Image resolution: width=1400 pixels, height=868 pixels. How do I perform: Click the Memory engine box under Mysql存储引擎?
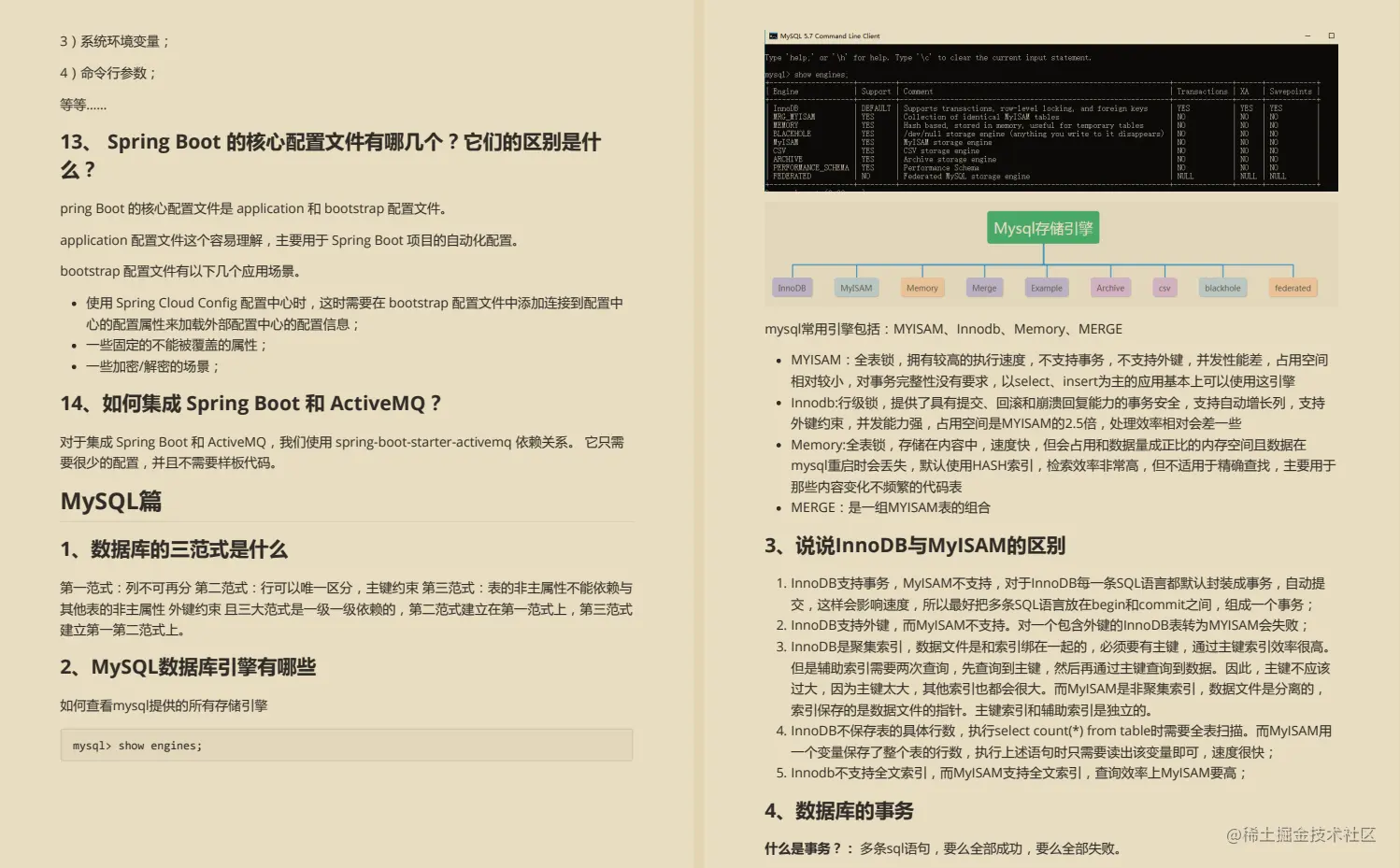pos(921,288)
